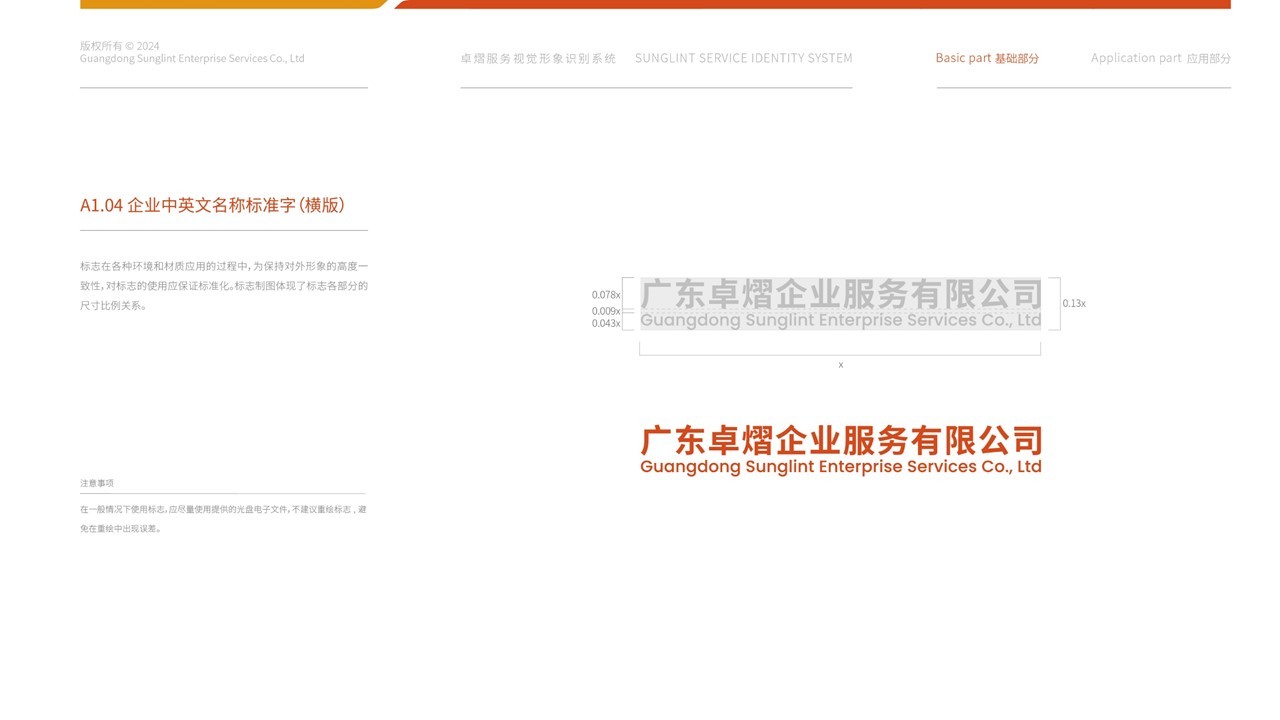1280x720 pixels.
Task: Open the "注意事项" notes section
Action: click(x=97, y=482)
